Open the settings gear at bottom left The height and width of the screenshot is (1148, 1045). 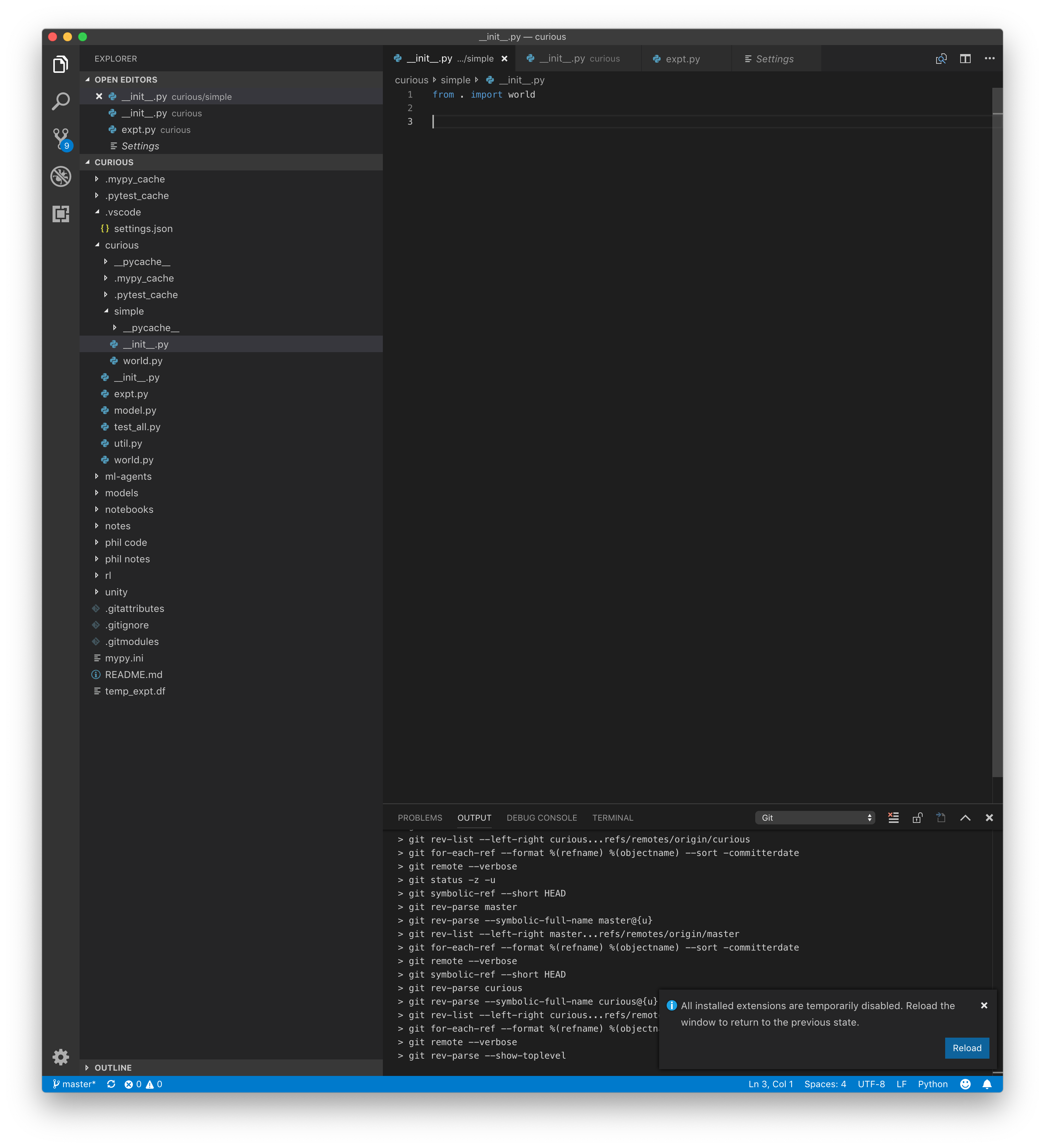pos(61,1058)
